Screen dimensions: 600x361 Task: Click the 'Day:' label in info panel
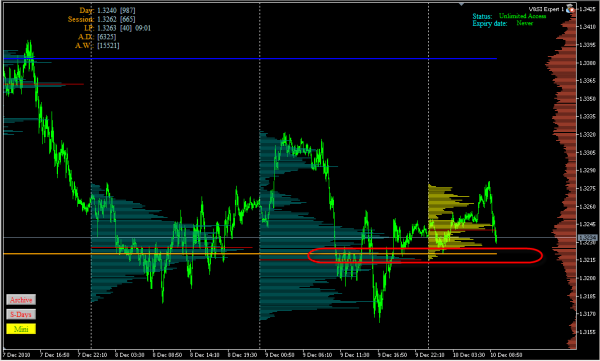[87, 10]
